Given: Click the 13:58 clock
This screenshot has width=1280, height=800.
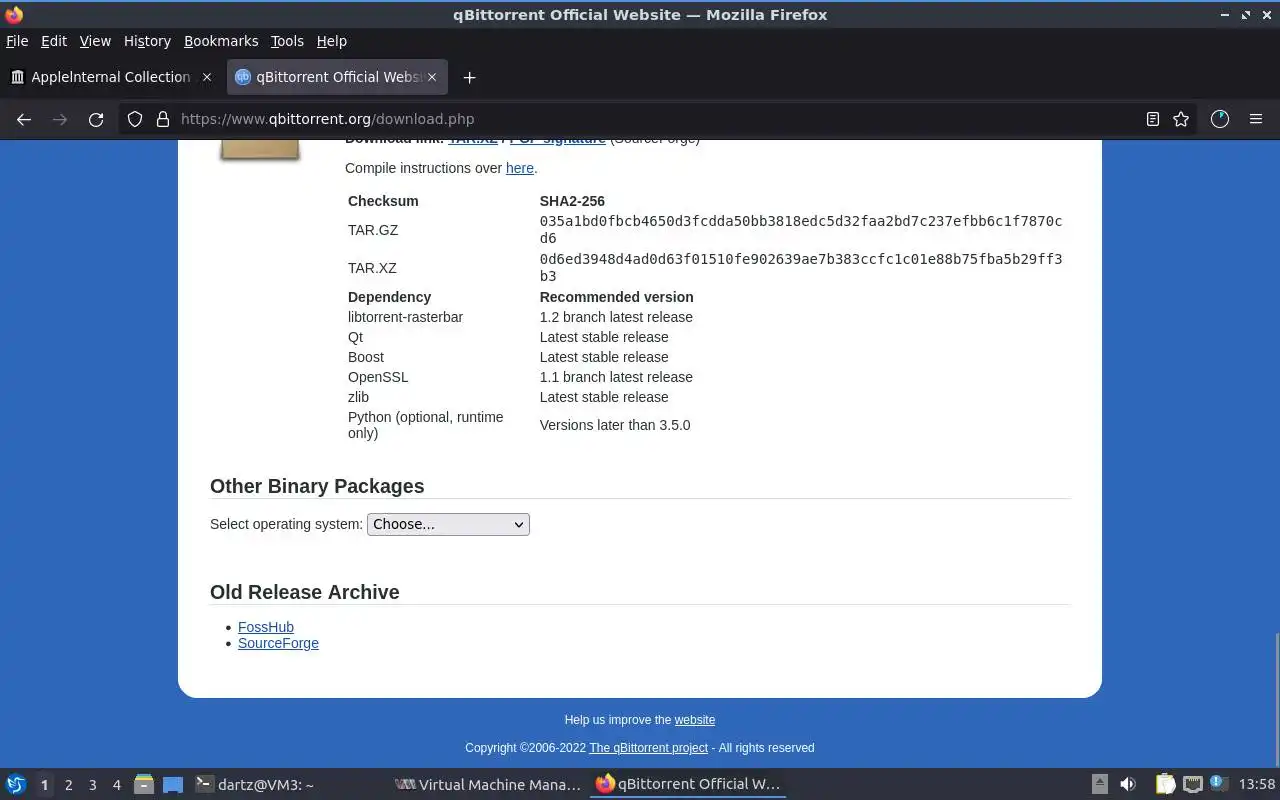Looking at the screenshot, I should point(1257,784).
